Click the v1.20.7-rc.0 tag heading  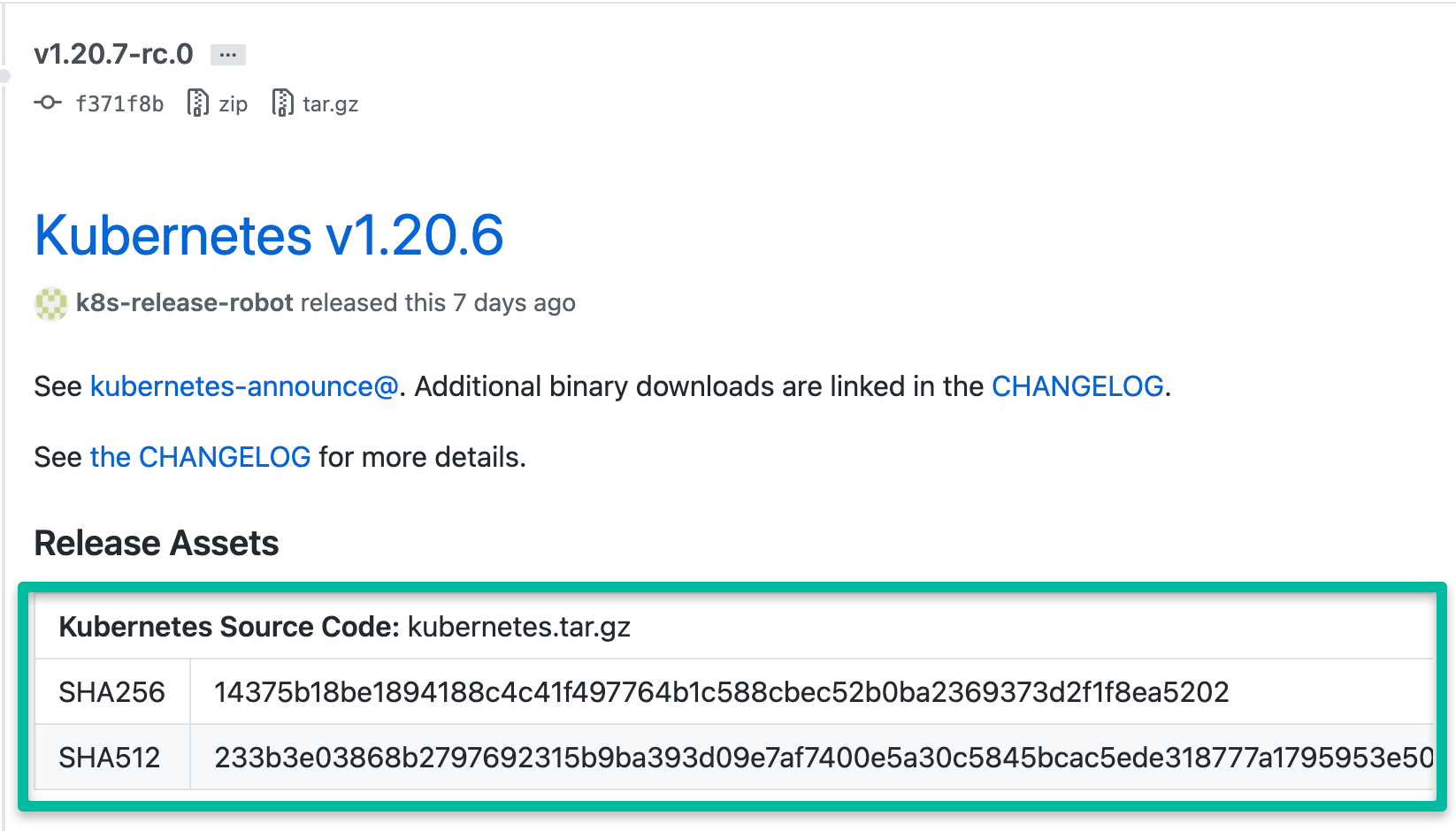pyautogui.click(x=113, y=54)
